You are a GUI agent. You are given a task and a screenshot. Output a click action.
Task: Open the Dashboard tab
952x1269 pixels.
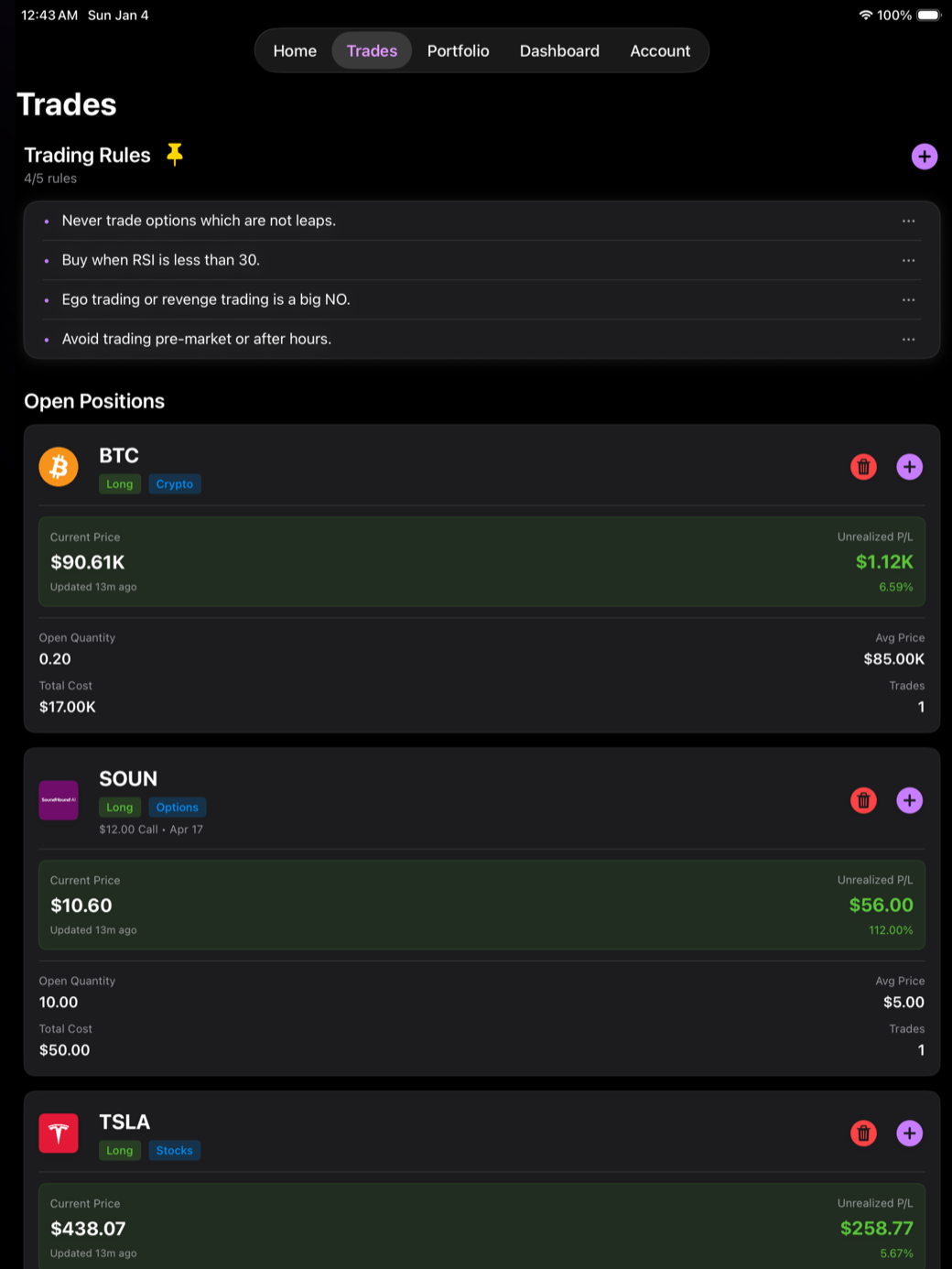559,50
